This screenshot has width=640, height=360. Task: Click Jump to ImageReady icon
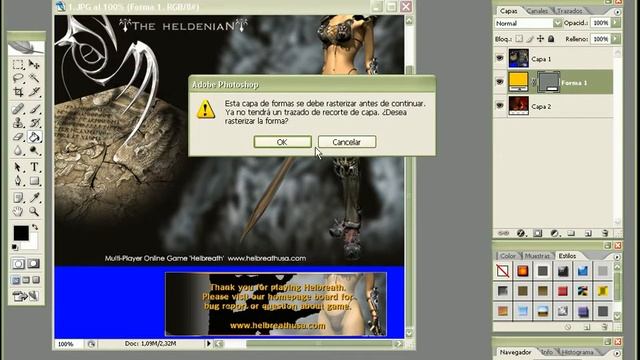tap(25, 296)
